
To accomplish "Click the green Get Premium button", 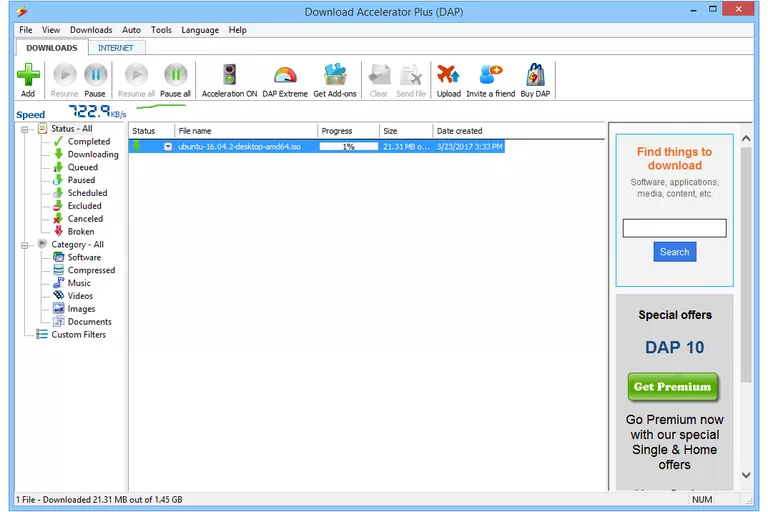I will (x=672, y=387).
